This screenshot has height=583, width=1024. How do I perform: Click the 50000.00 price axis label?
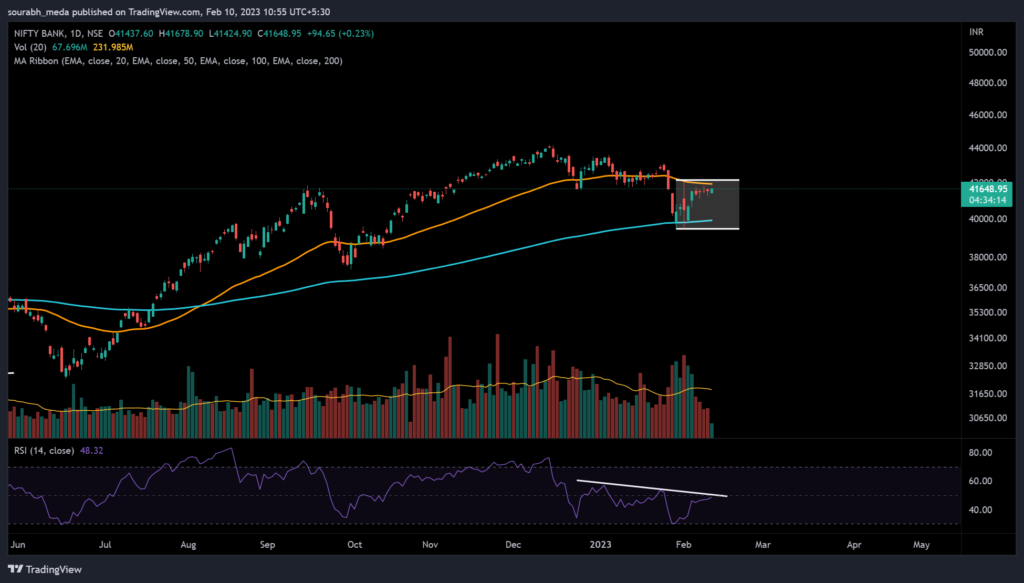tap(987, 52)
